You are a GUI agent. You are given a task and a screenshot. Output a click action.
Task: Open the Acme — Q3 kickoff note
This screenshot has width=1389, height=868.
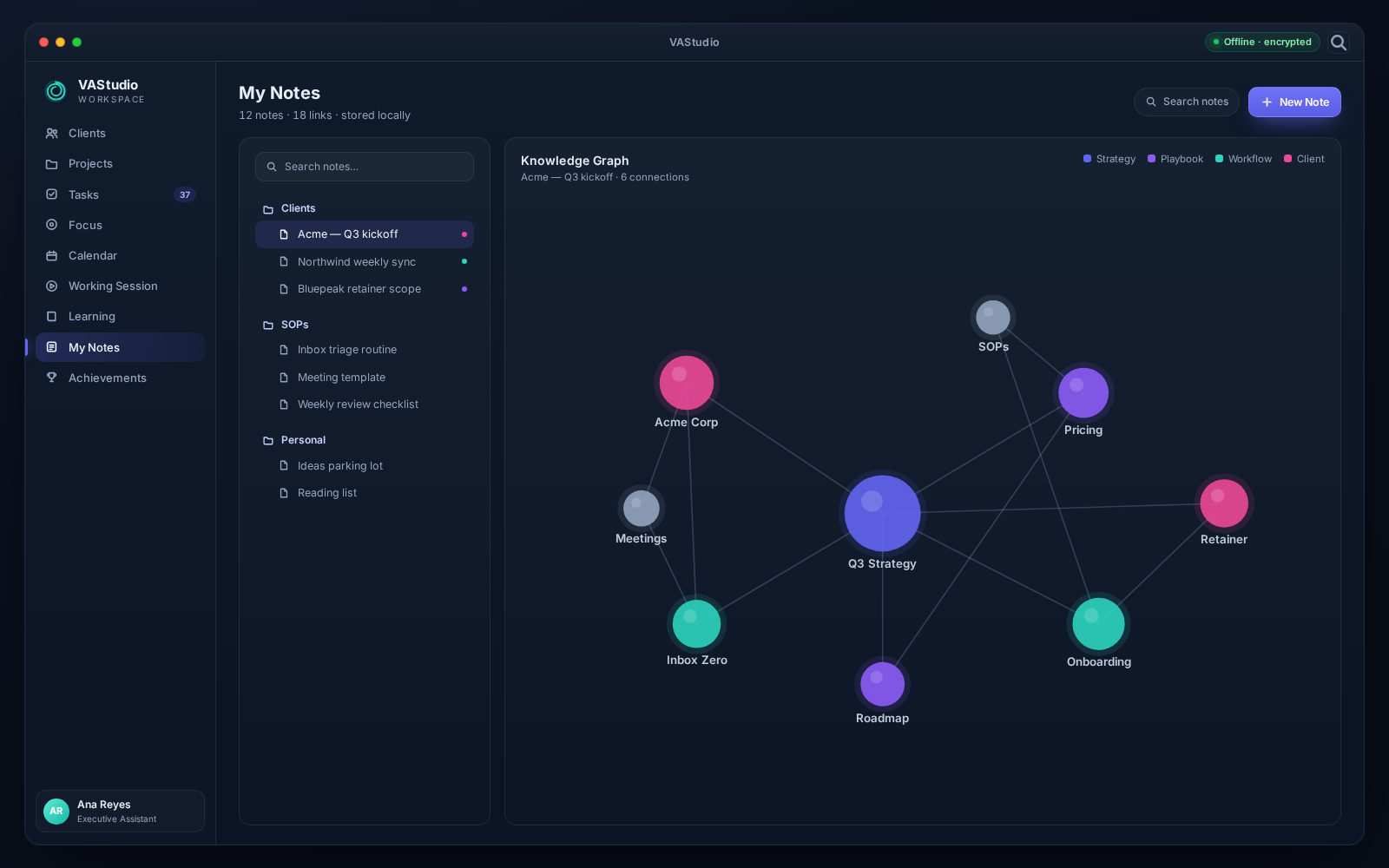(x=365, y=234)
